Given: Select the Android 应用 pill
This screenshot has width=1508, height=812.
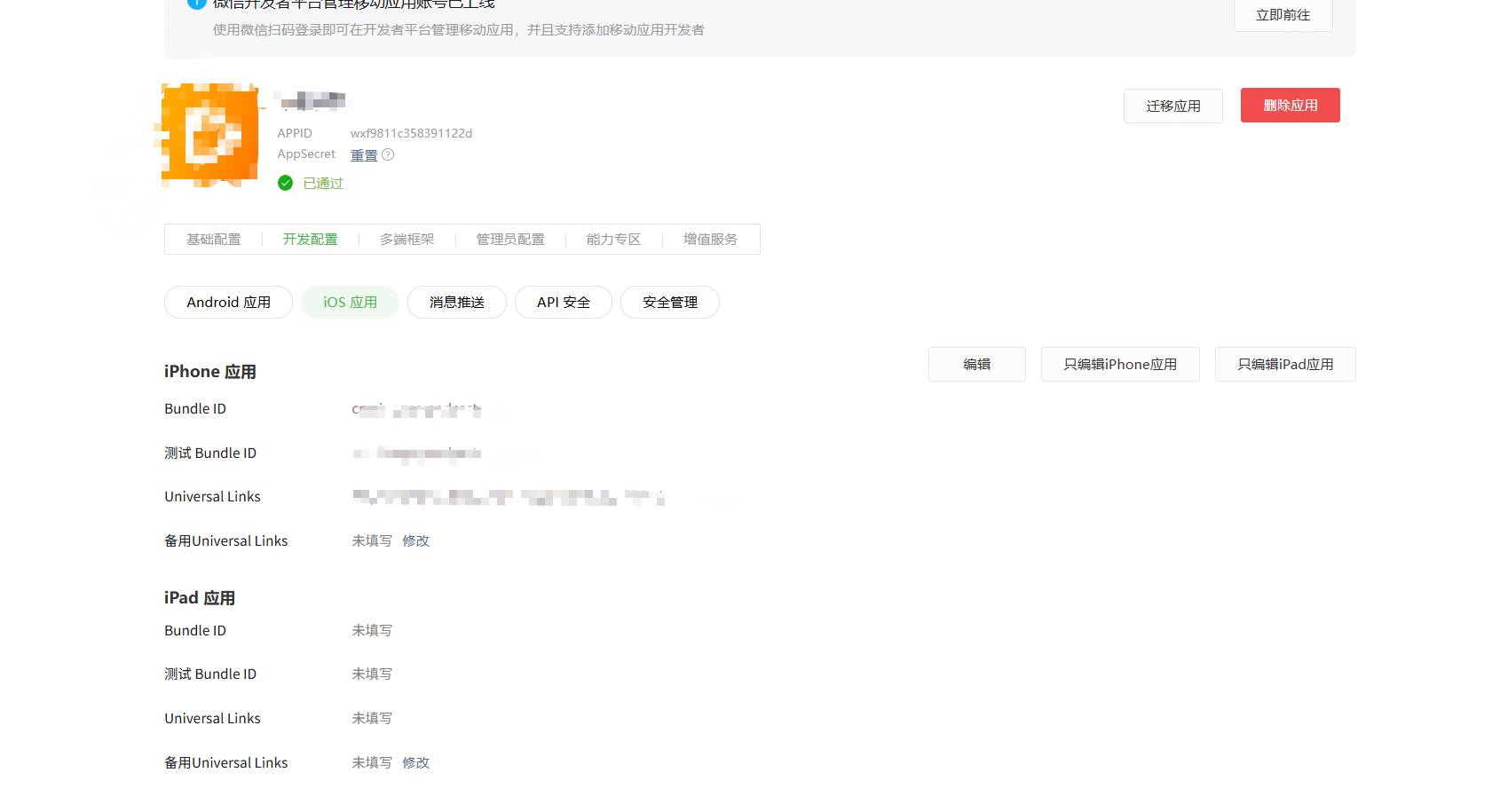Looking at the screenshot, I should pos(228,303).
